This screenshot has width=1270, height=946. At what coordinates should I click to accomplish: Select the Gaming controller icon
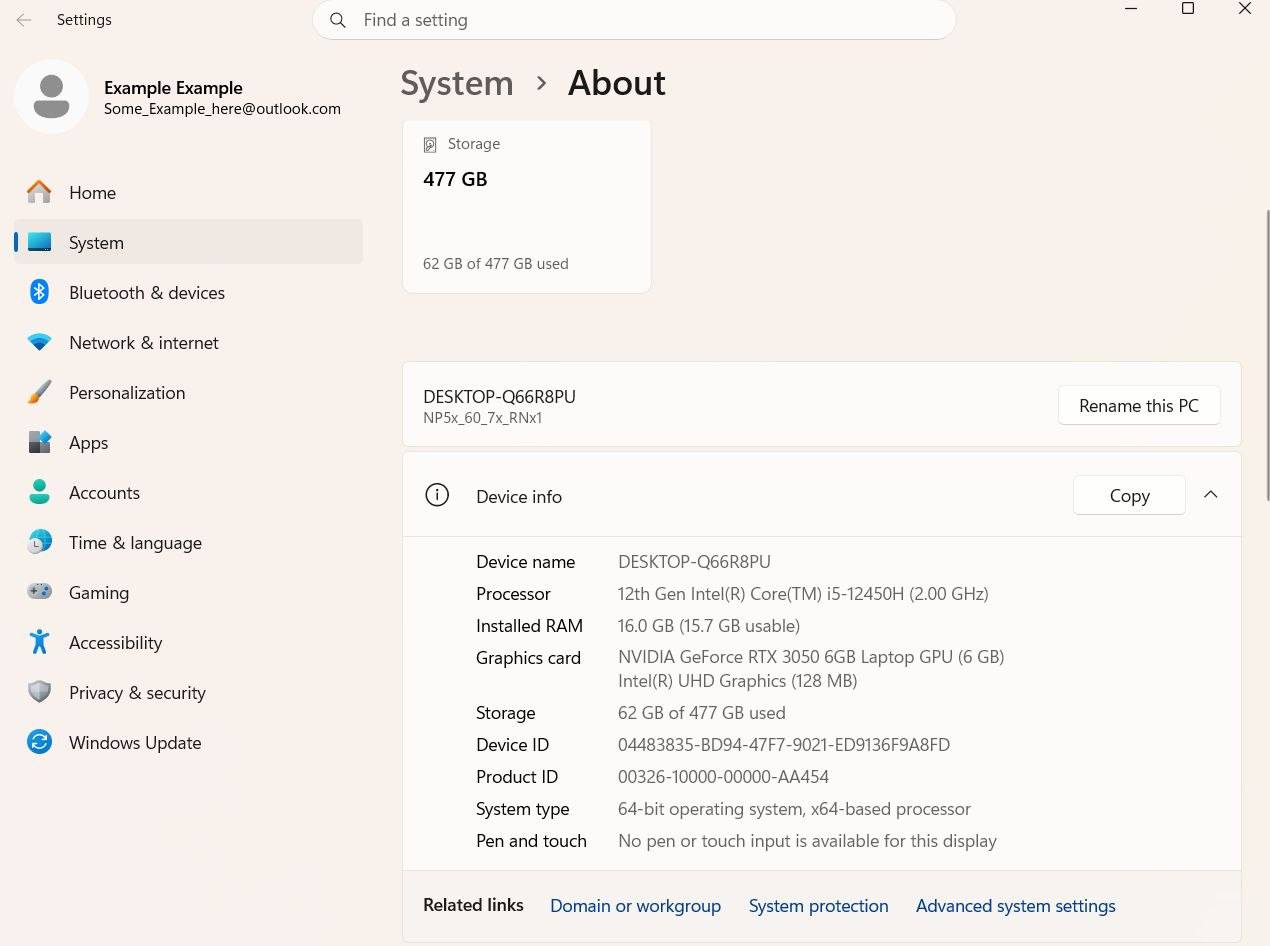point(39,592)
